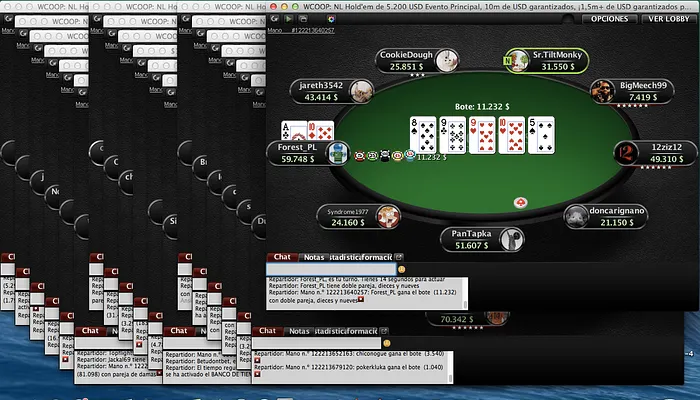The height and width of the screenshot is (400, 700).
Task: Click PanTapka's avatar picture
Action: (512, 239)
